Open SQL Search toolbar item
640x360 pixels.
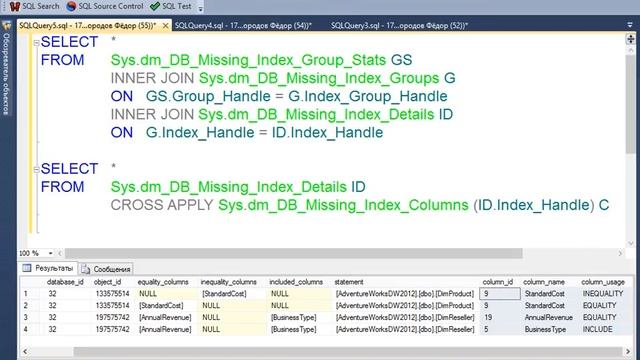coord(35,6)
